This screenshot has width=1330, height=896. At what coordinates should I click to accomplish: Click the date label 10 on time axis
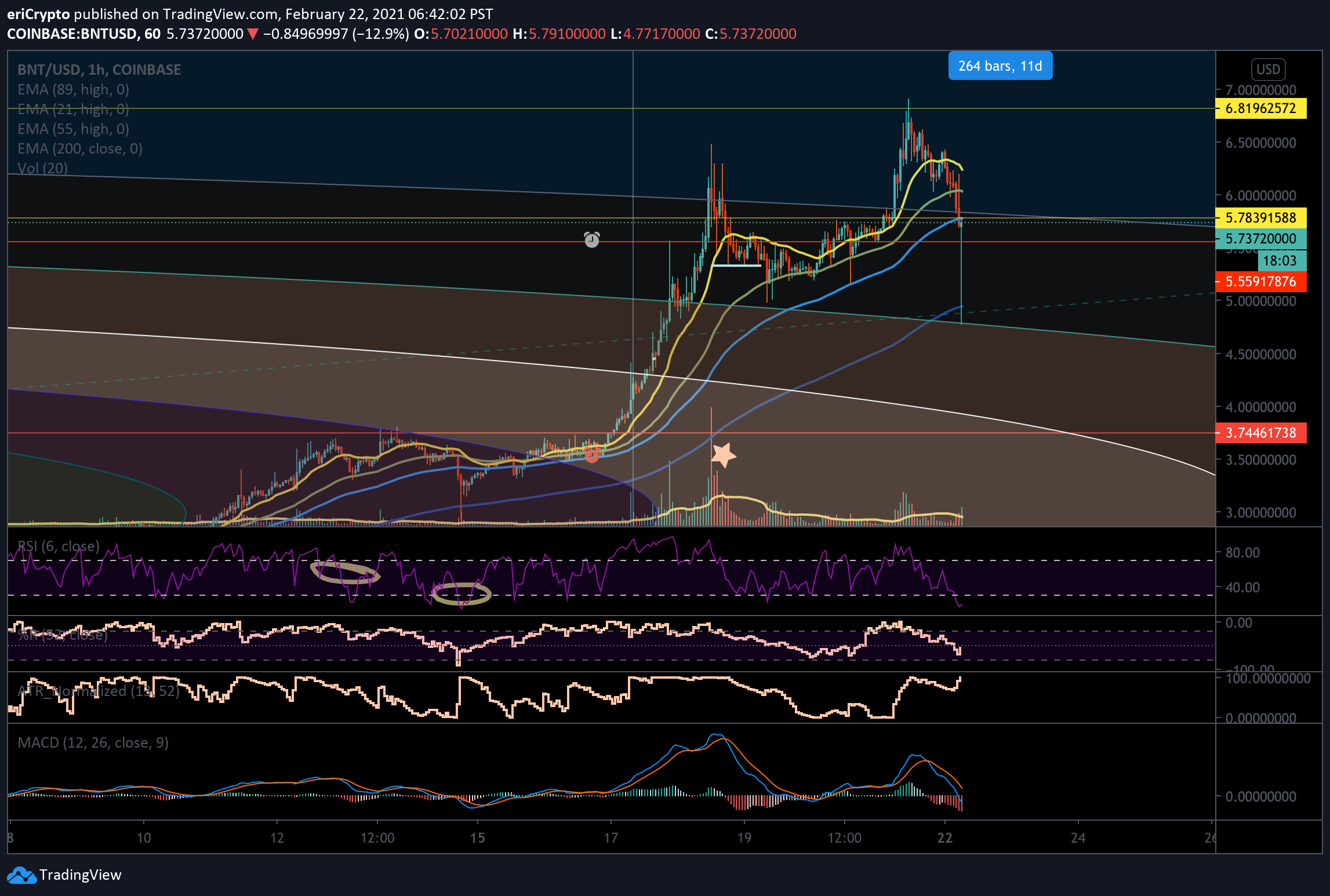click(x=144, y=838)
